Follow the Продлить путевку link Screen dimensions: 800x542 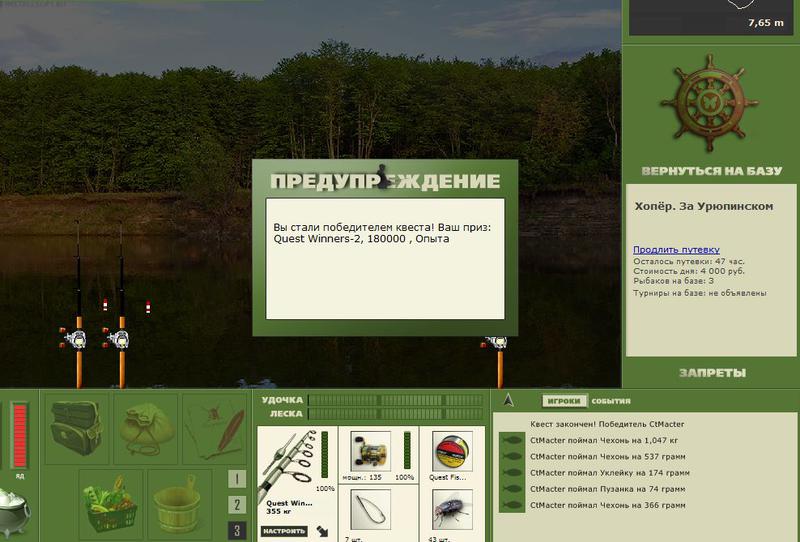[676, 250]
